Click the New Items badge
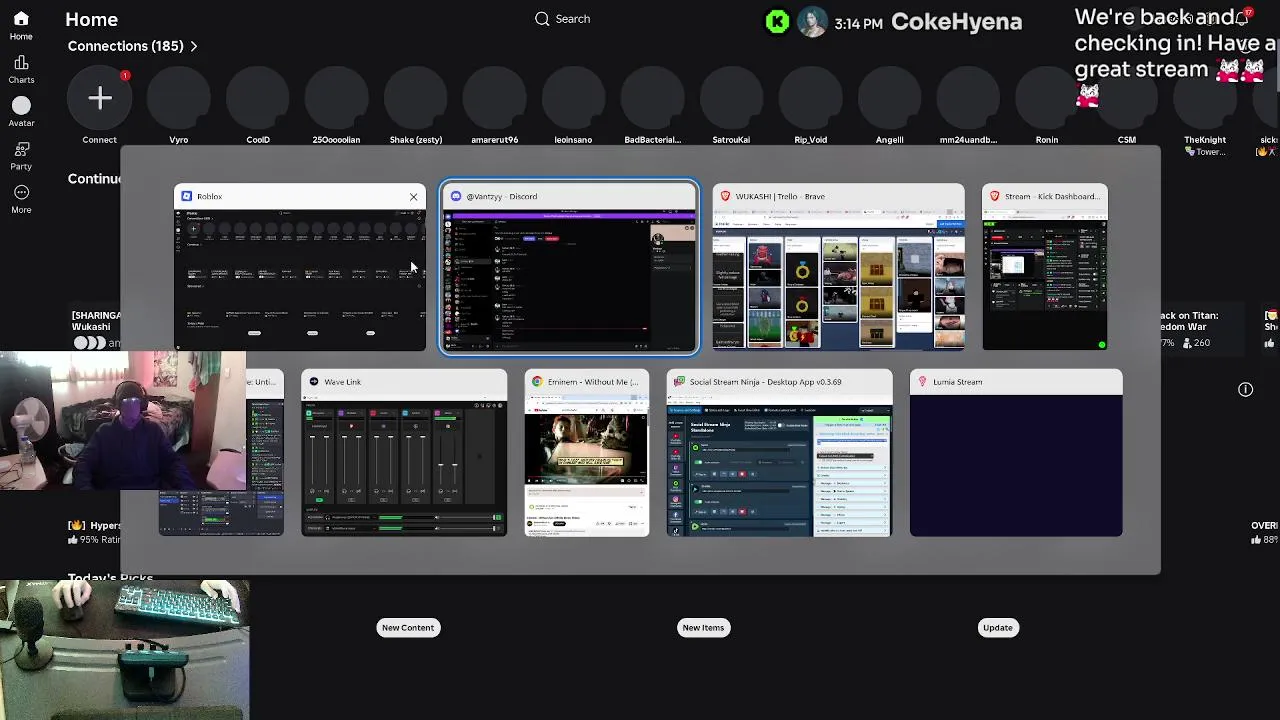 point(703,628)
